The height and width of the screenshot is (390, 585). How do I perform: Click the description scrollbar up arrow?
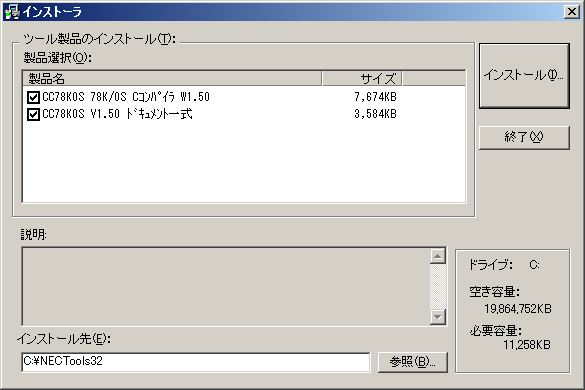[x=438, y=256]
